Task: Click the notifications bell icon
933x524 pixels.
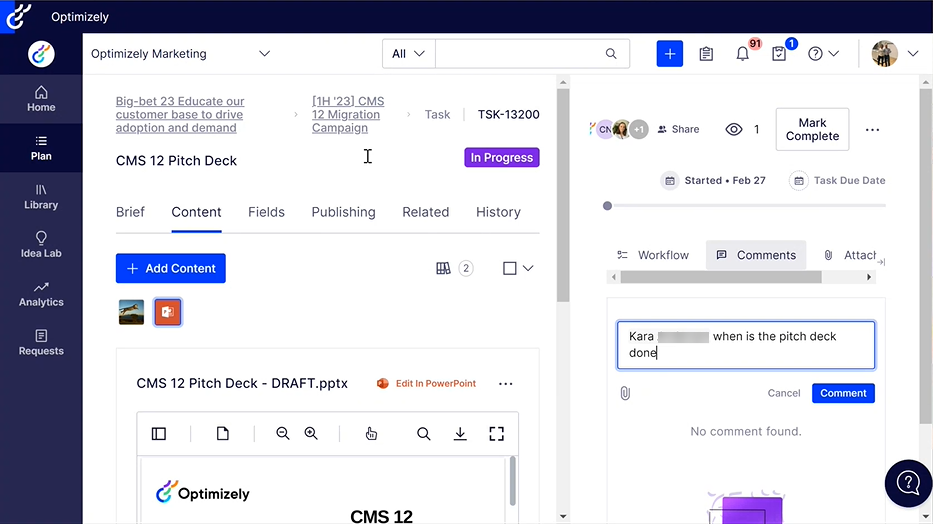Action: tap(742, 54)
